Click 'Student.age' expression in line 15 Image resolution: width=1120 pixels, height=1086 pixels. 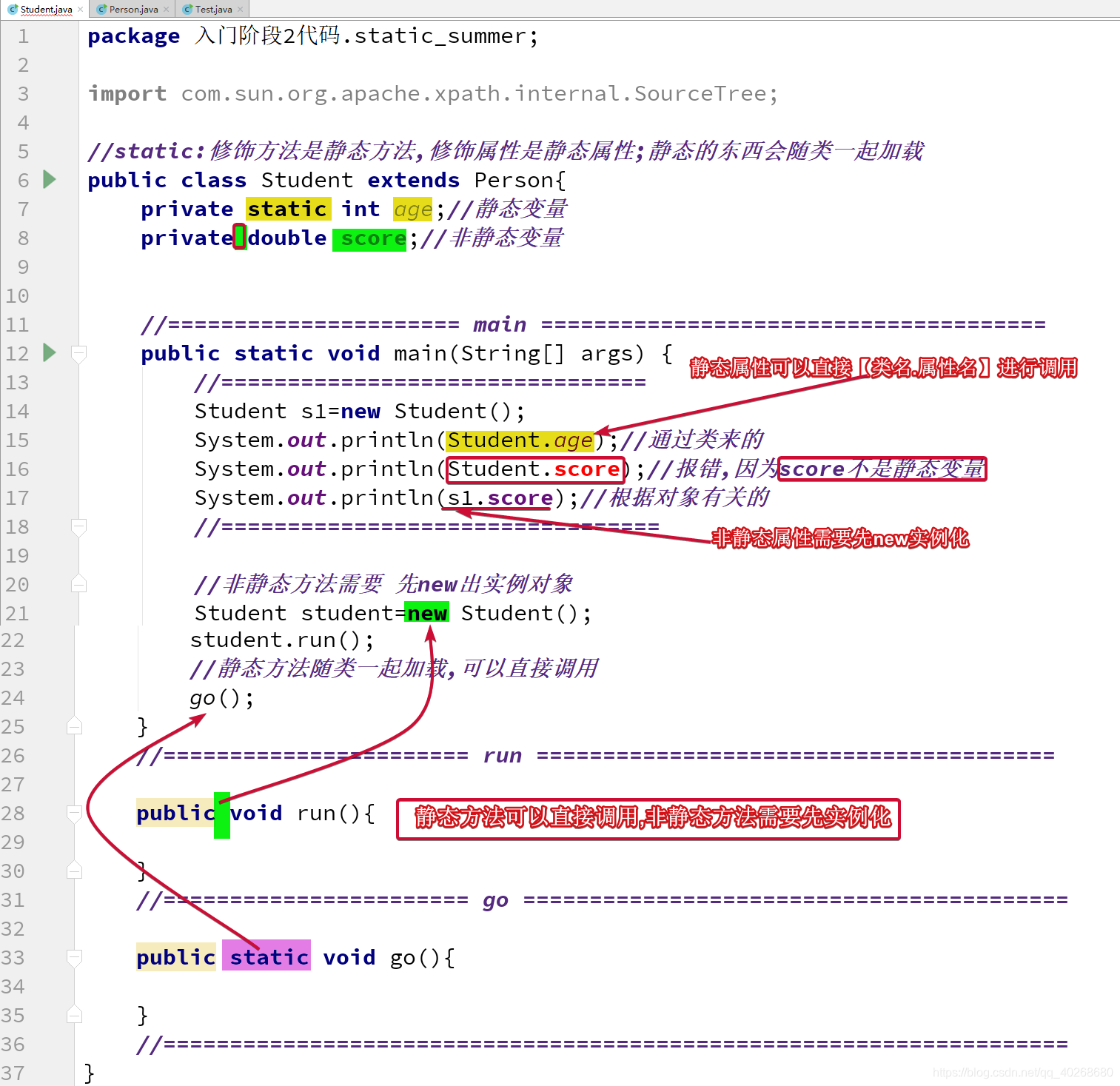pos(520,440)
